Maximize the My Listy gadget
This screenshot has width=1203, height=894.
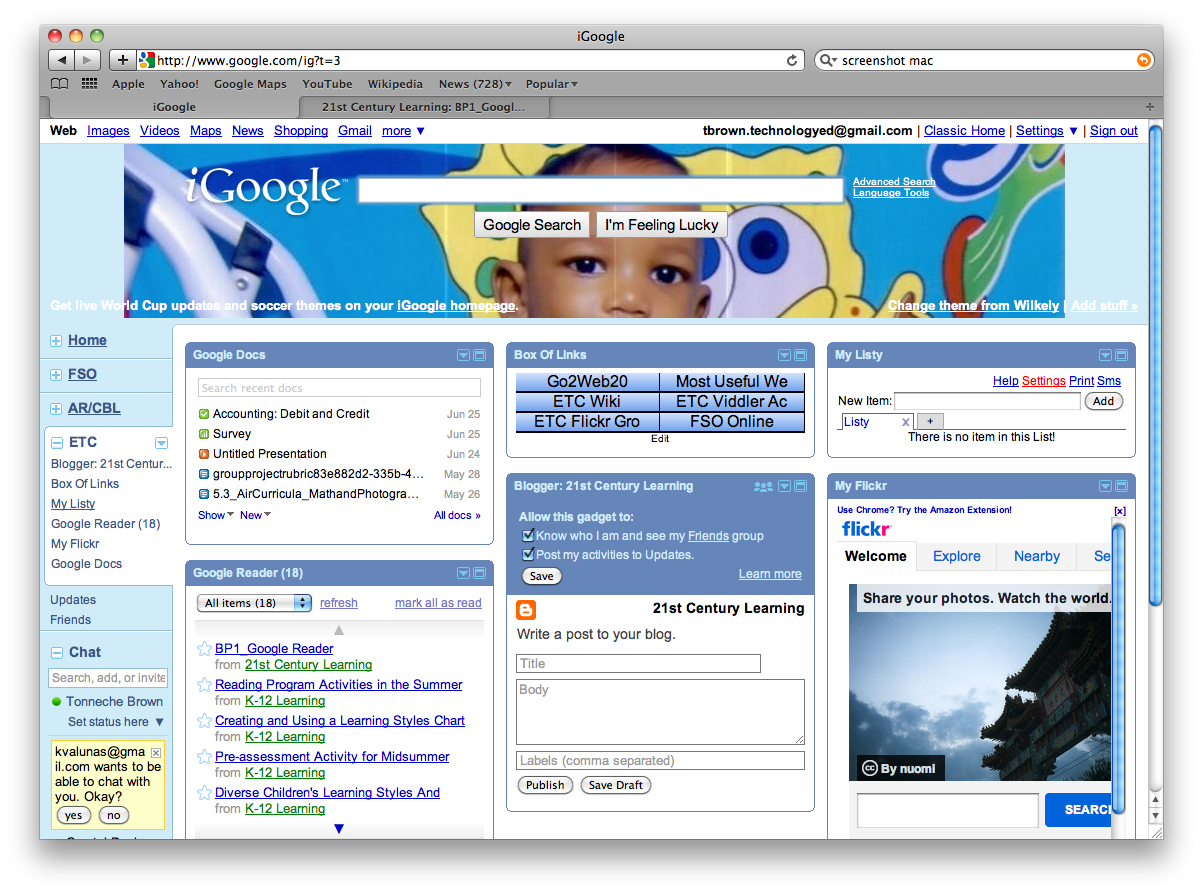pyautogui.click(x=1121, y=355)
